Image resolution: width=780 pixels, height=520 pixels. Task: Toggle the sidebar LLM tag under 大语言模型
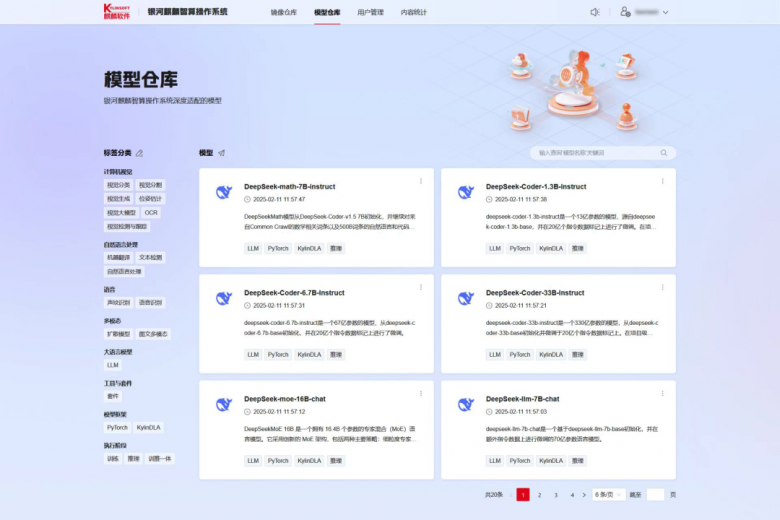[113, 365]
